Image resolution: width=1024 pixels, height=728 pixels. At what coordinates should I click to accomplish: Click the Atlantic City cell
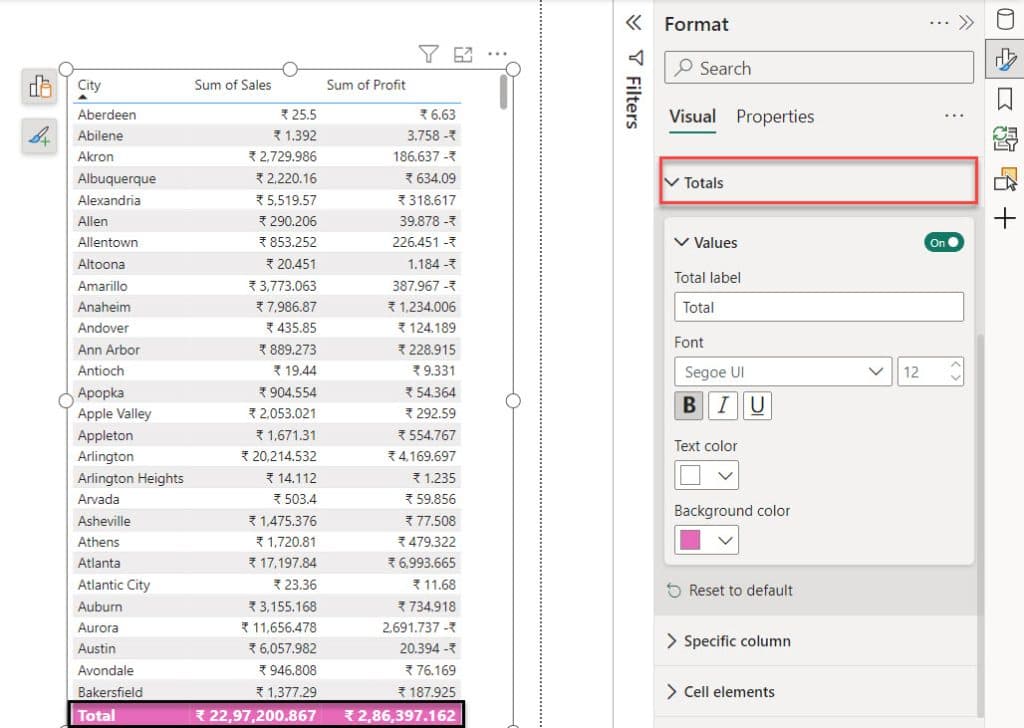114,585
